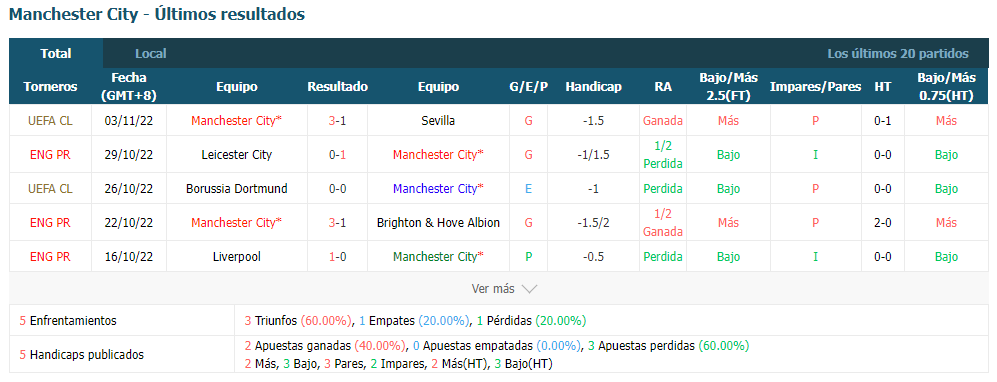
Task: Click the Resultado column header
Action: click(x=338, y=87)
